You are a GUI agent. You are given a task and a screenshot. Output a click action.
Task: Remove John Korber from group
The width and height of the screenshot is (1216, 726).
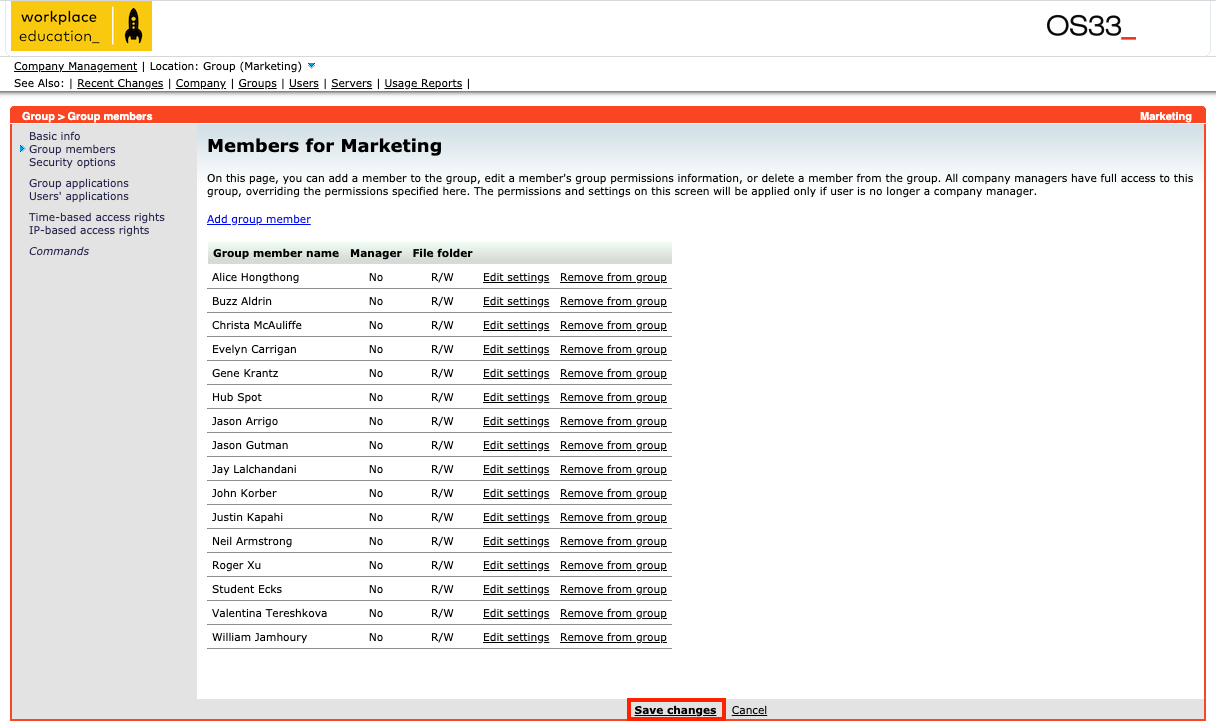(x=613, y=493)
